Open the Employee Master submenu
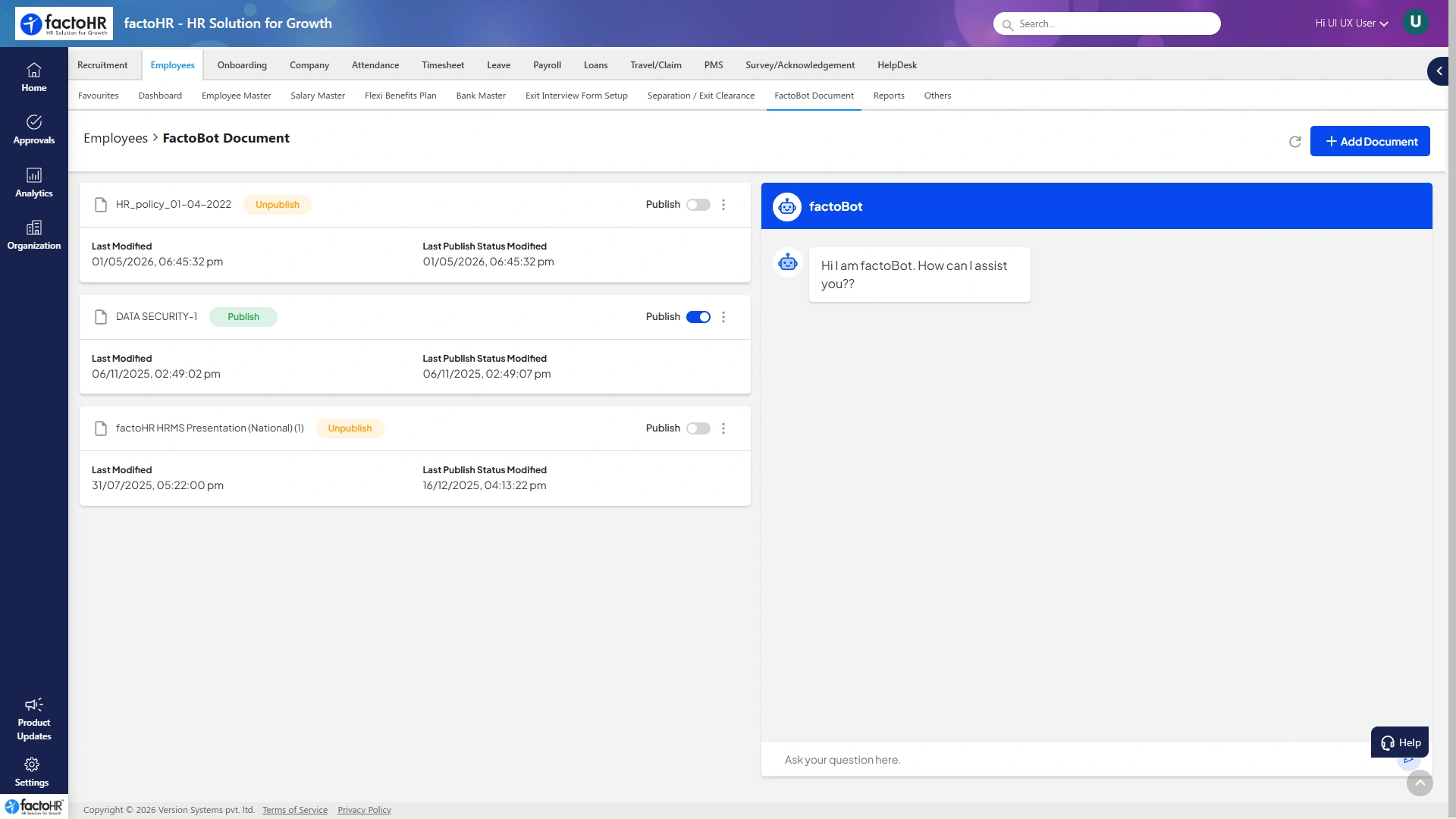This screenshot has height=819, width=1456. click(237, 96)
